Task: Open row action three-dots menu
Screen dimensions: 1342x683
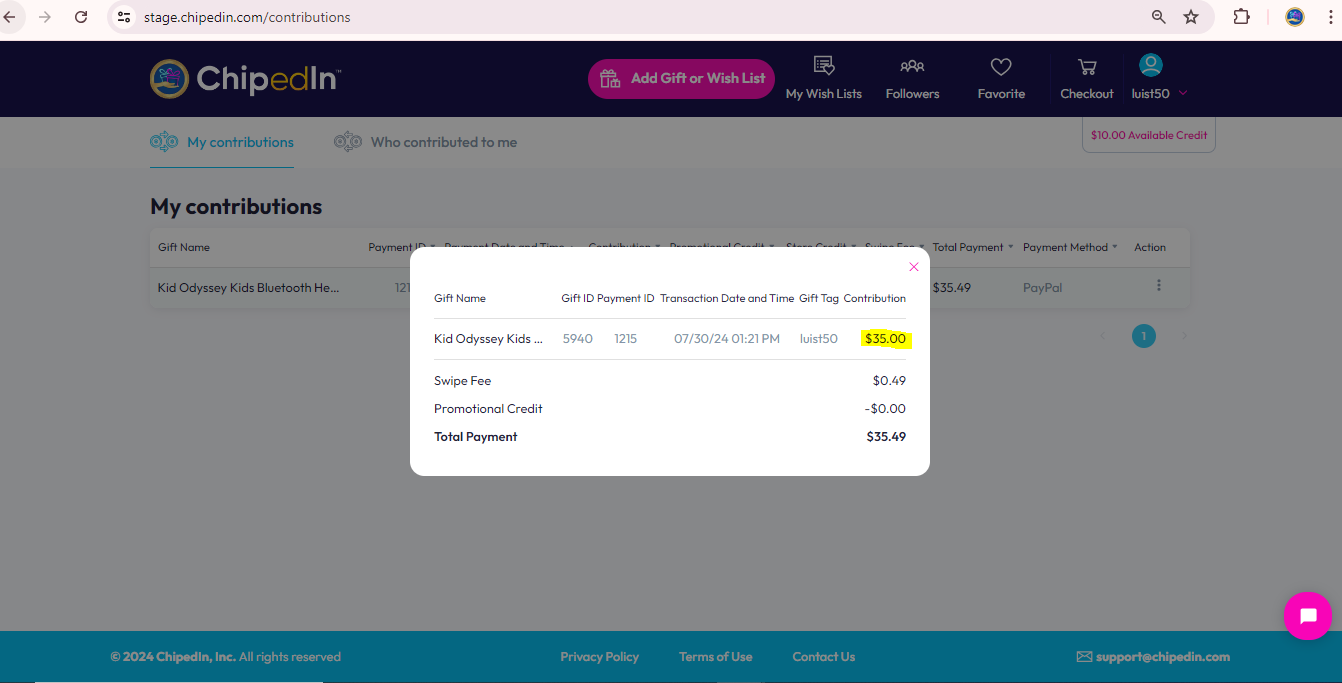Action: point(1159,286)
